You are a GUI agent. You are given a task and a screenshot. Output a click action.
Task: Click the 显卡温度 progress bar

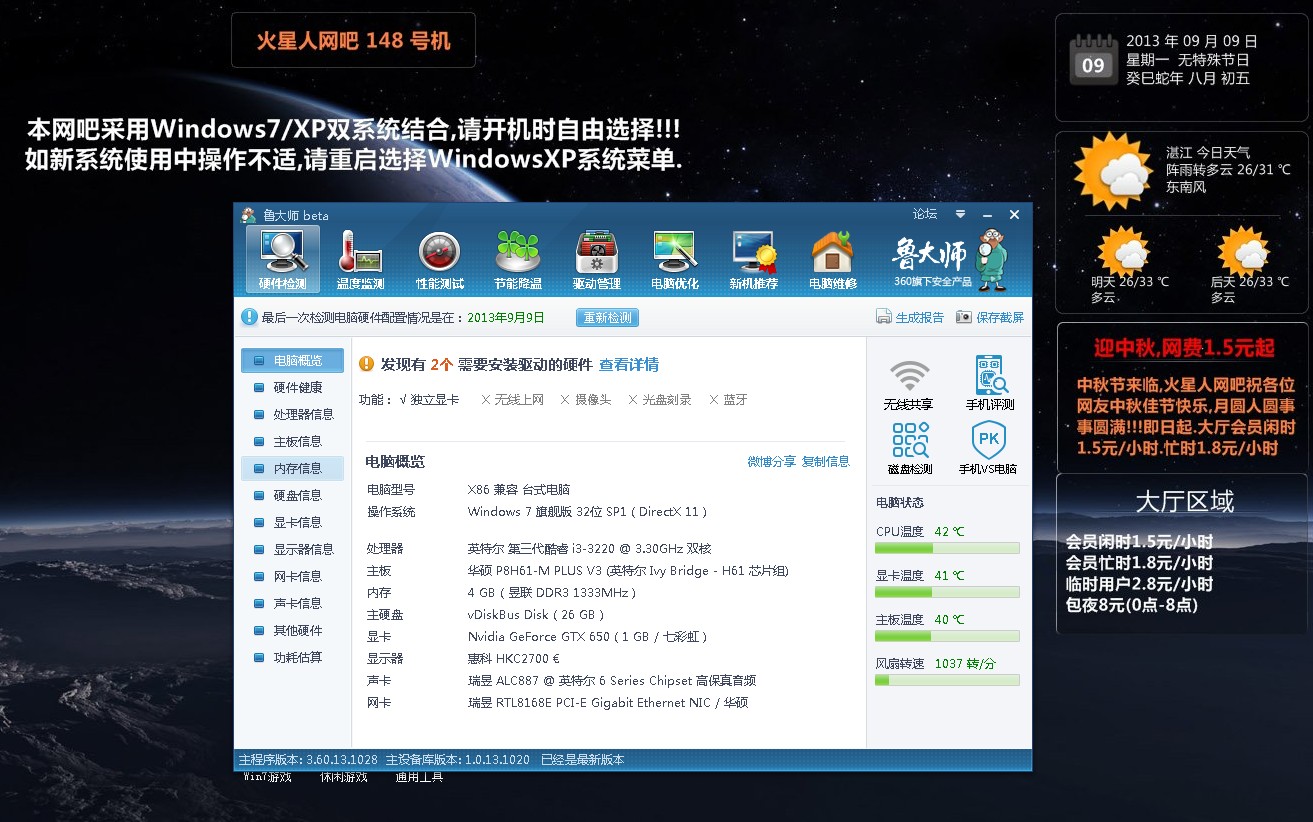tap(947, 592)
